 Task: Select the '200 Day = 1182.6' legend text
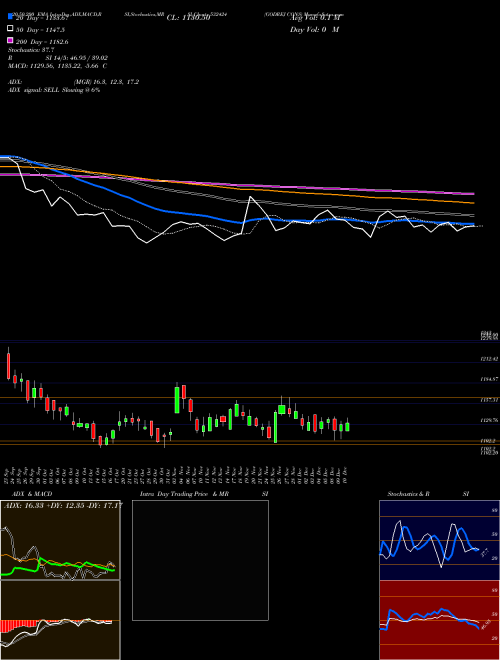click(42, 42)
